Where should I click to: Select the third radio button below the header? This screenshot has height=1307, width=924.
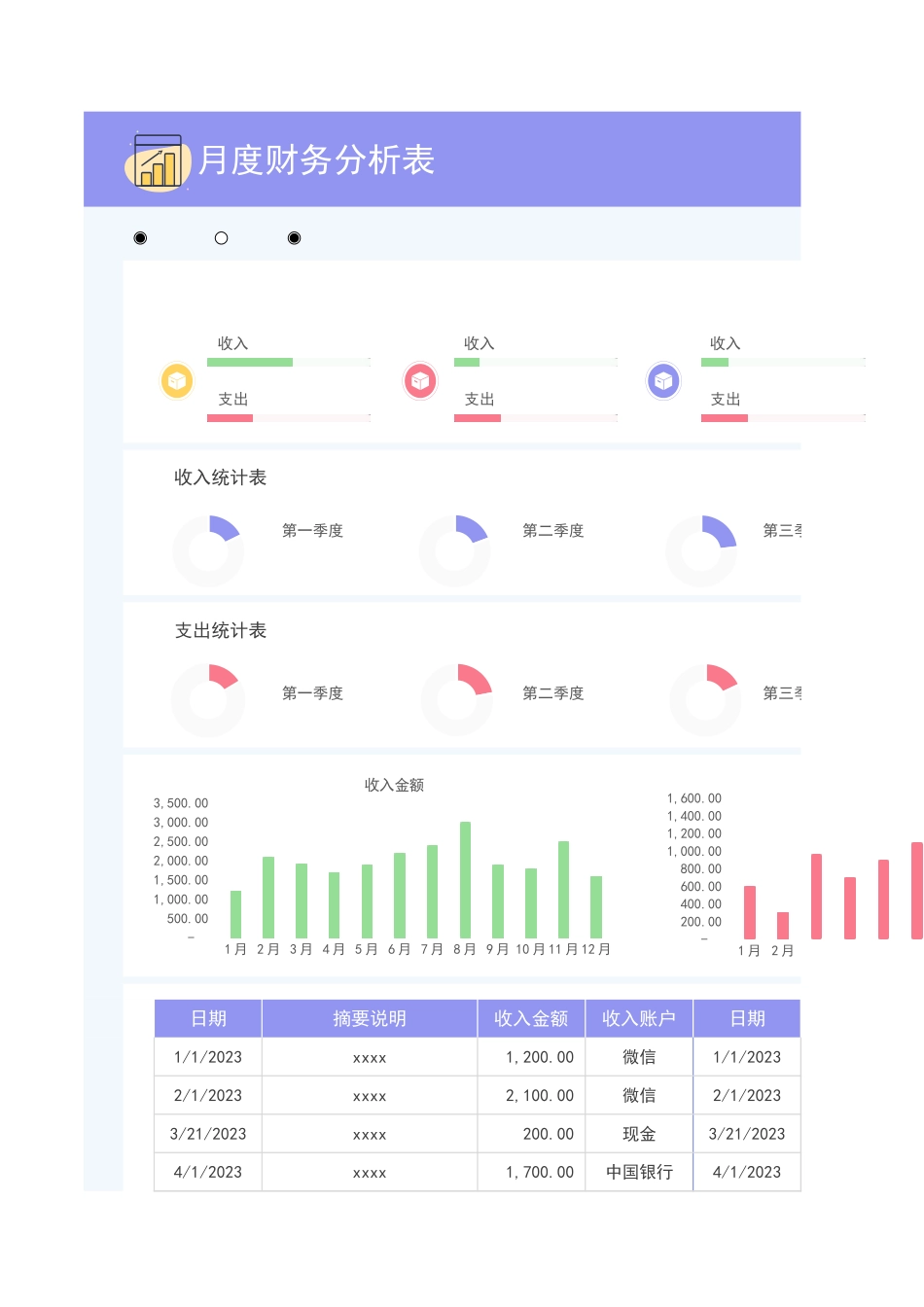294,236
